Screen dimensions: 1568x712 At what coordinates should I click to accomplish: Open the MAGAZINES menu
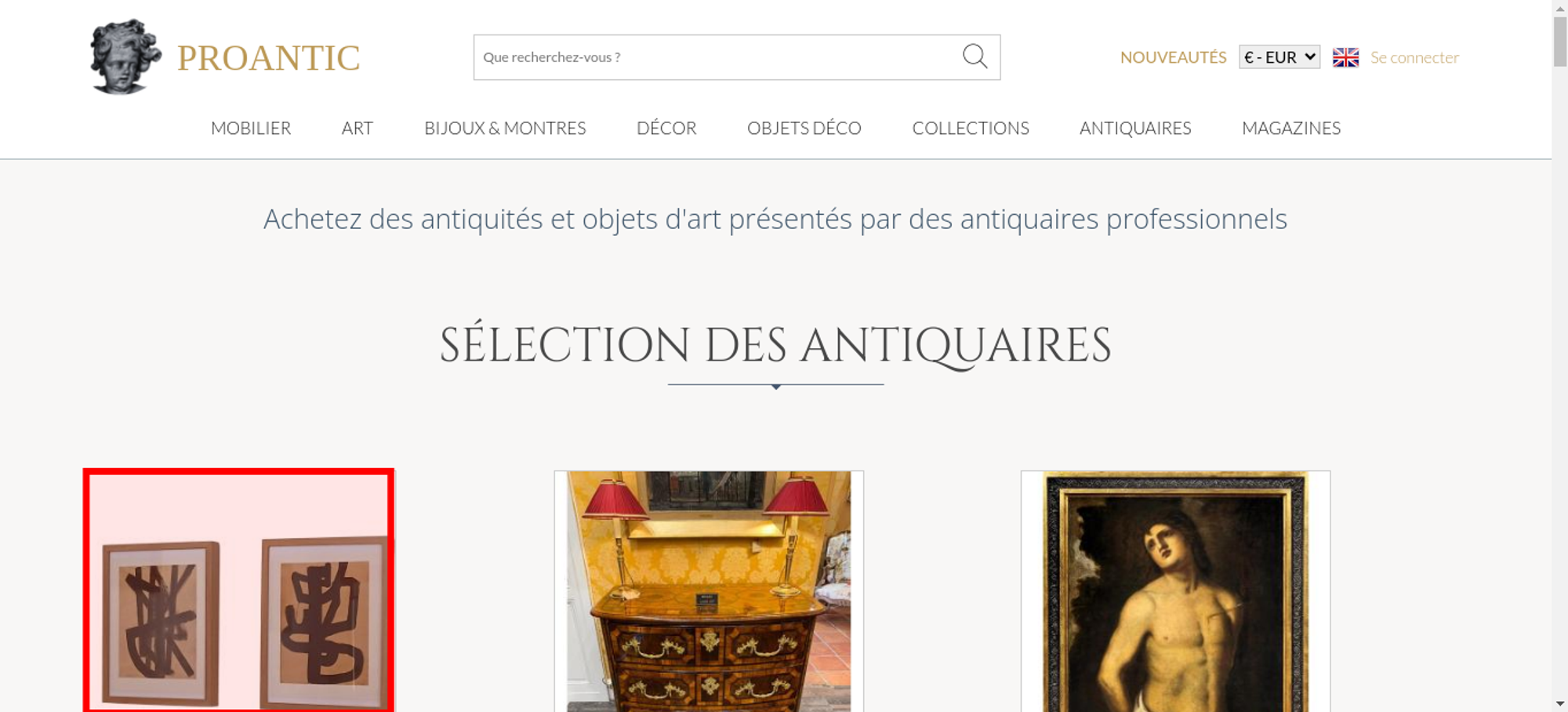pyautogui.click(x=1291, y=128)
